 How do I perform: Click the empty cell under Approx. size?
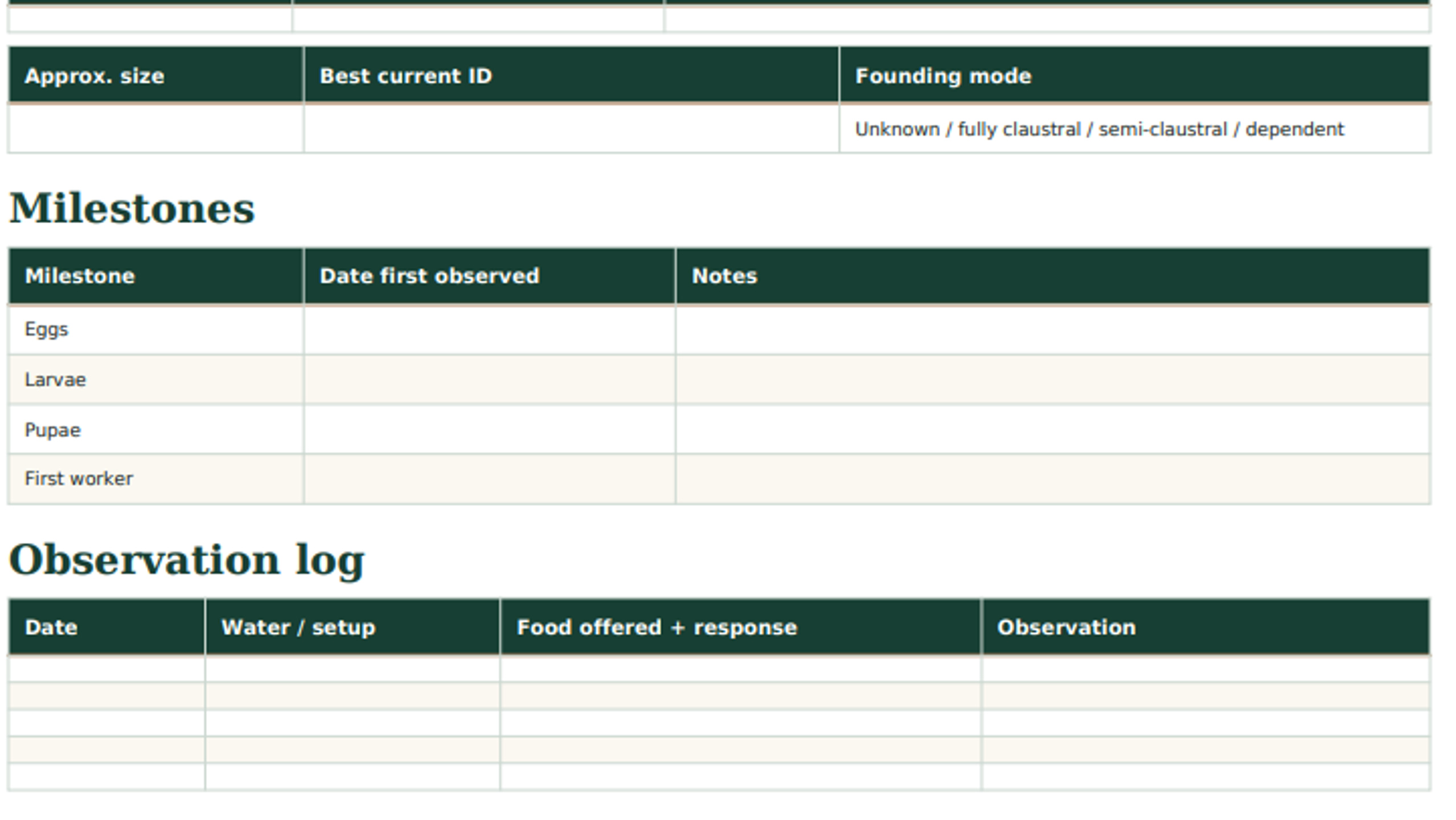pyautogui.click(x=155, y=129)
